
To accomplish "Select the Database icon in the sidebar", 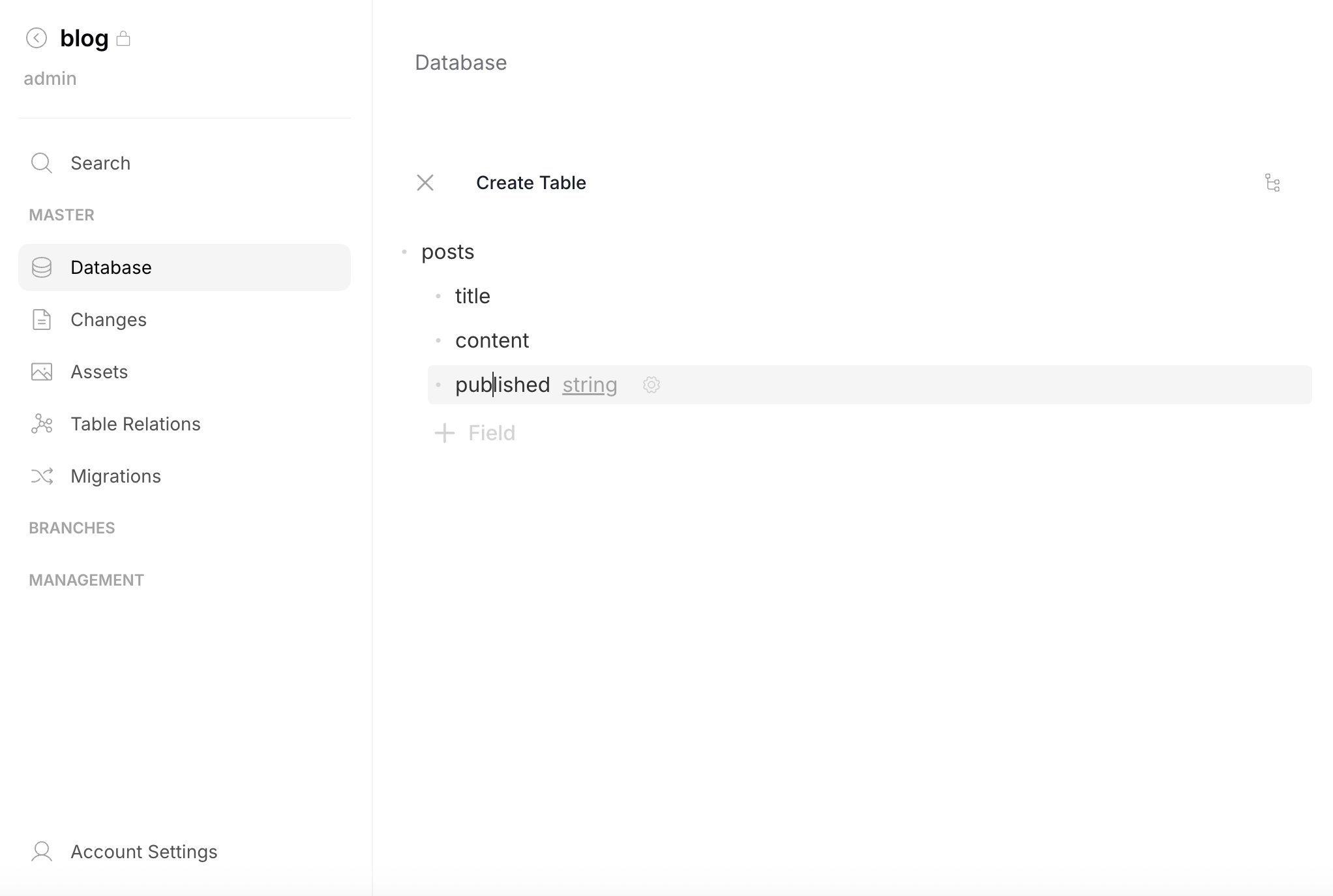I will click(41, 267).
